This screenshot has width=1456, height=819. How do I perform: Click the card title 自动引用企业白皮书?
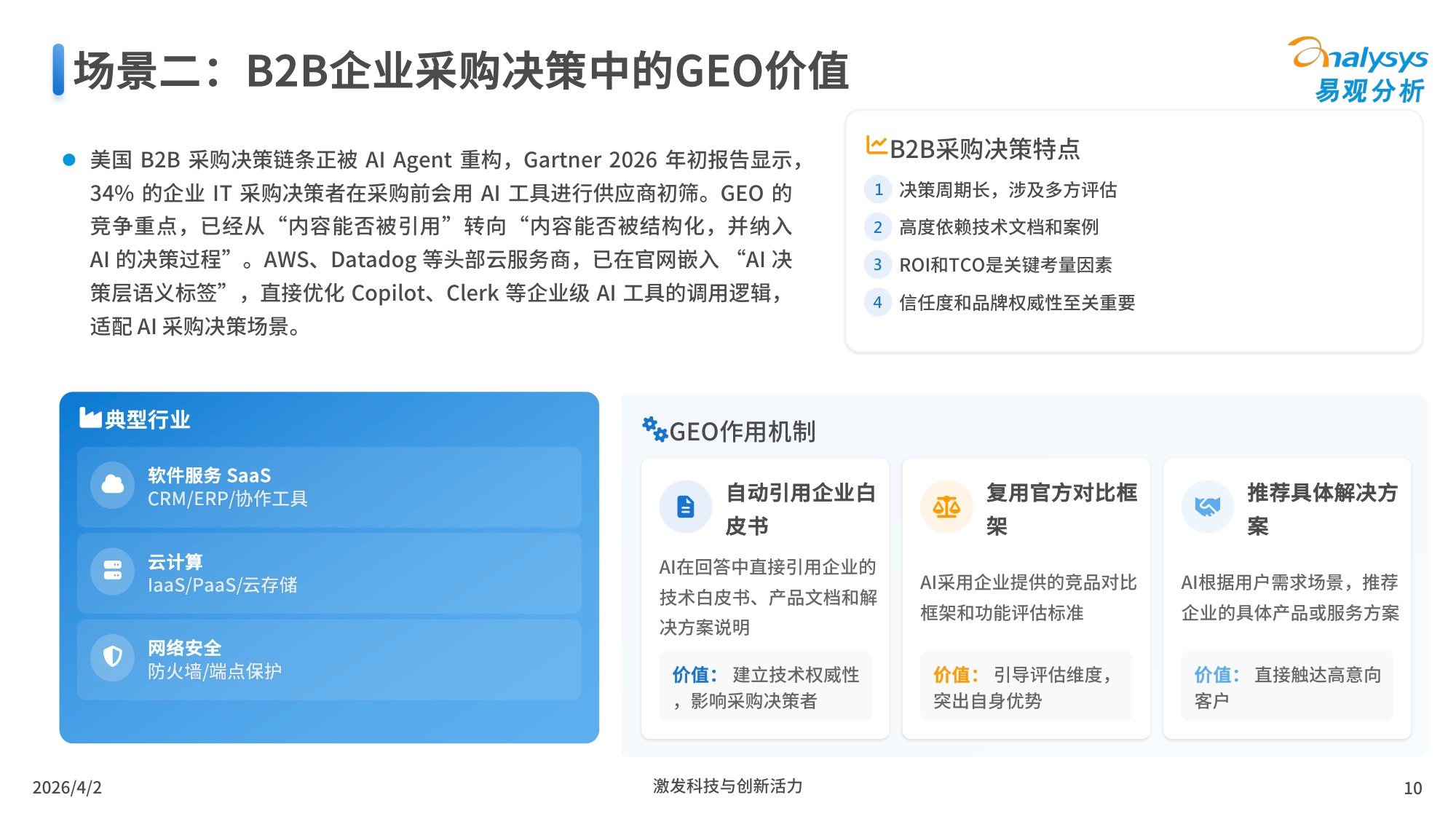click(x=801, y=509)
